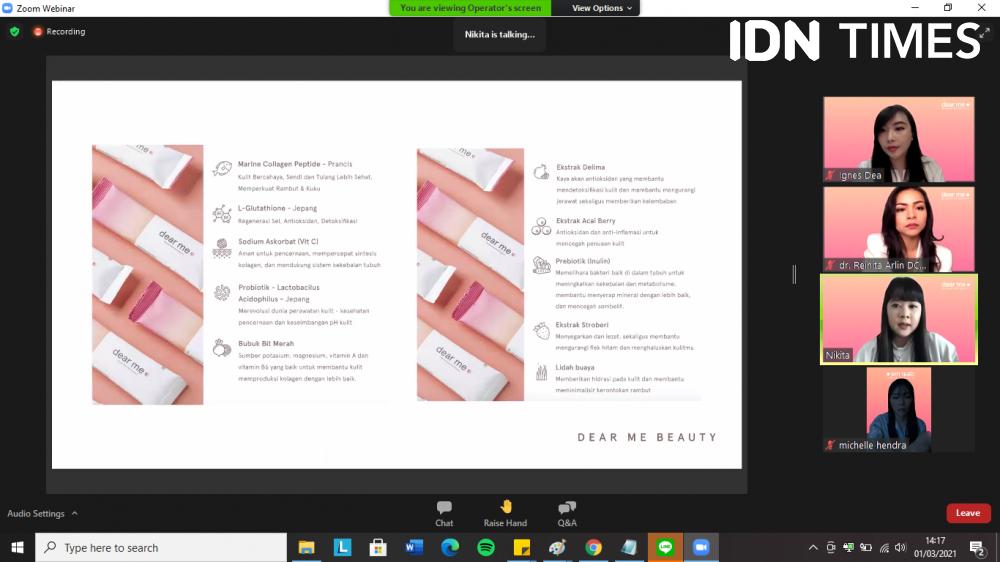Screen dimensions: 1000x562
Task: Select Nikita's highlighted video thumbnail
Action: pyautogui.click(x=899, y=319)
